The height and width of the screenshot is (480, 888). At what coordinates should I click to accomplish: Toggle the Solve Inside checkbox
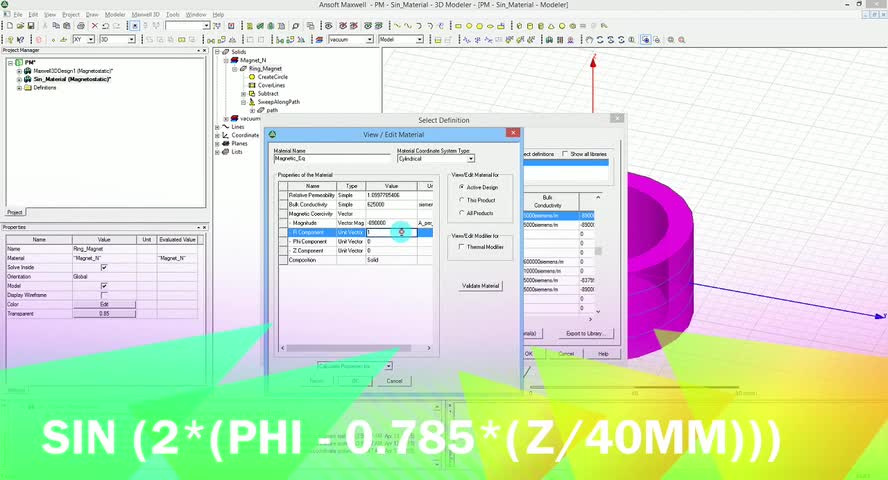tap(104, 267)
